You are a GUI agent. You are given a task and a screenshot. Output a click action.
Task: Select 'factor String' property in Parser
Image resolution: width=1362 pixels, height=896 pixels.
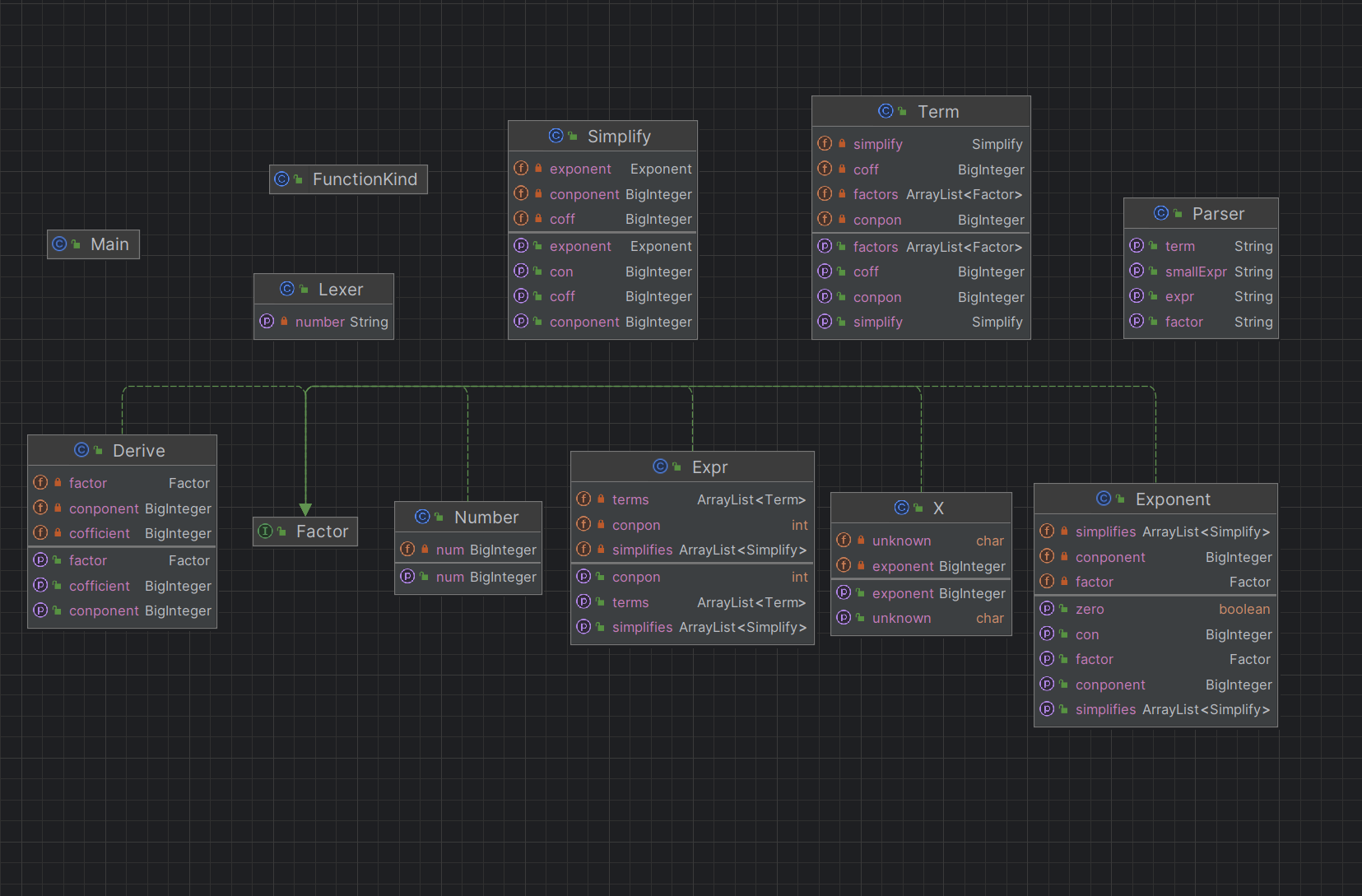pyautogui.click(x=1201, y=322)
